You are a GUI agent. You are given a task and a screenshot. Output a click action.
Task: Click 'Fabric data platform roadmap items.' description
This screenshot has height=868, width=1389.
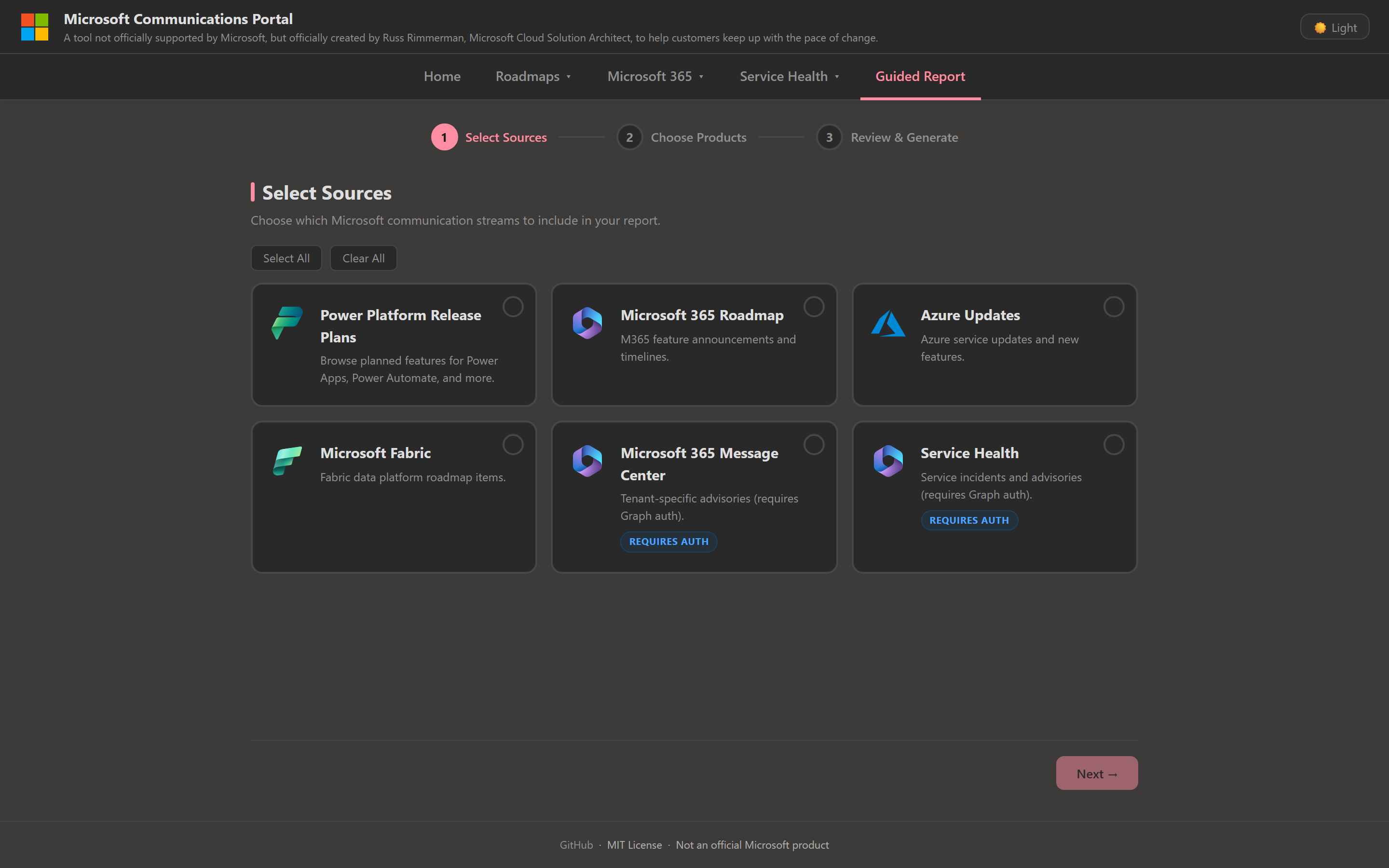coord(413,477)
